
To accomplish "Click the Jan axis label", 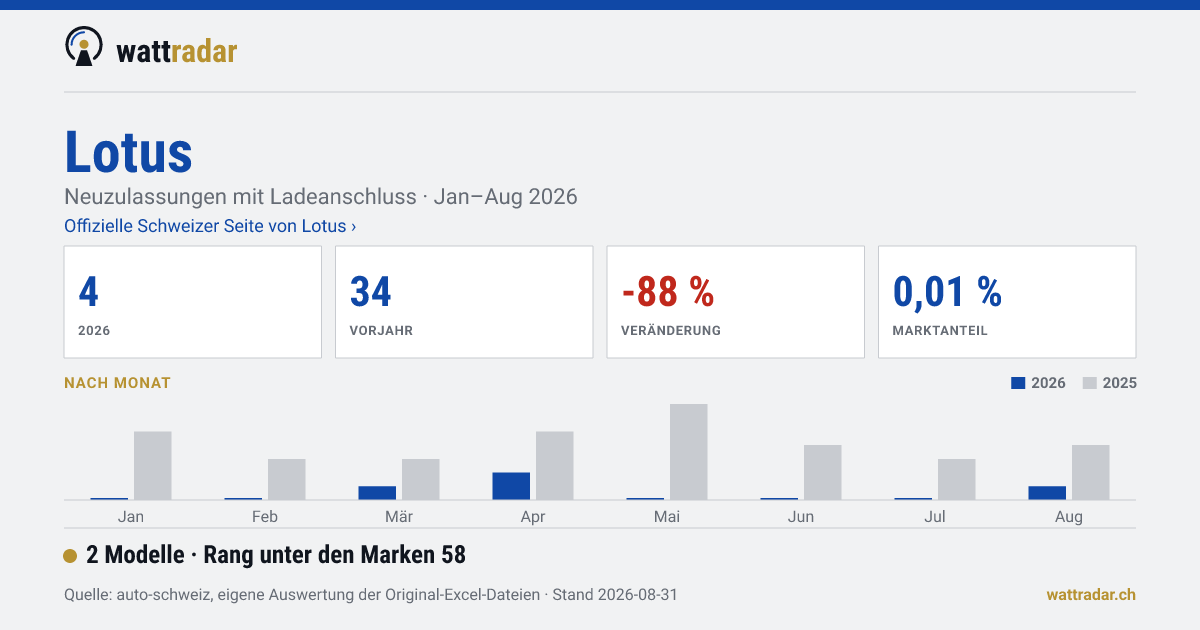I will coord(131,517).
